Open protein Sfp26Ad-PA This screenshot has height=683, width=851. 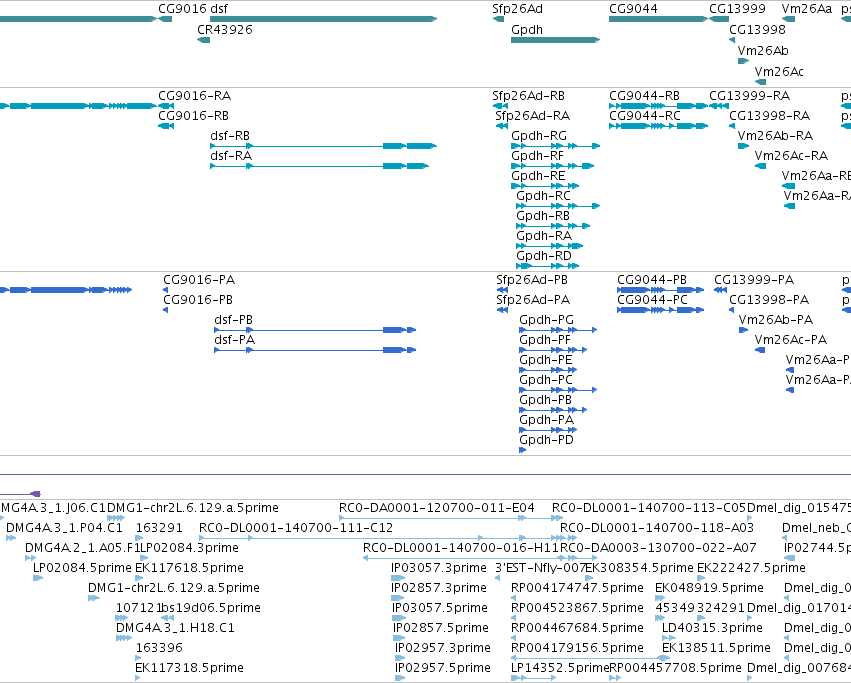click(503, 310)
